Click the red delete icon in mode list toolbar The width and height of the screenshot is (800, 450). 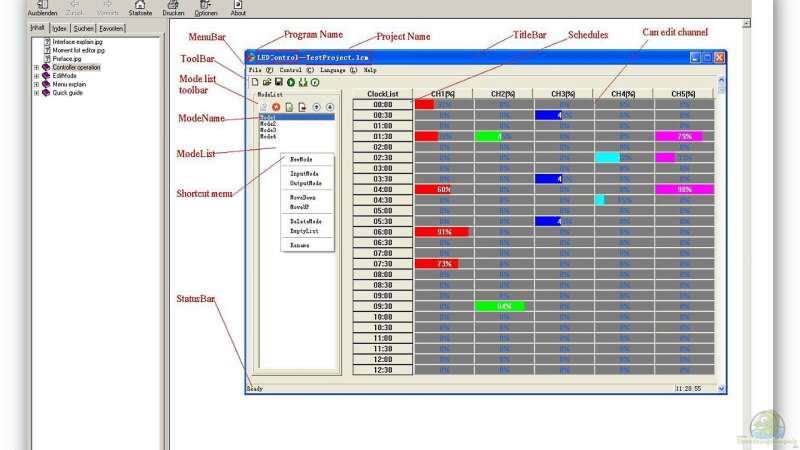(x=276, y=106)
